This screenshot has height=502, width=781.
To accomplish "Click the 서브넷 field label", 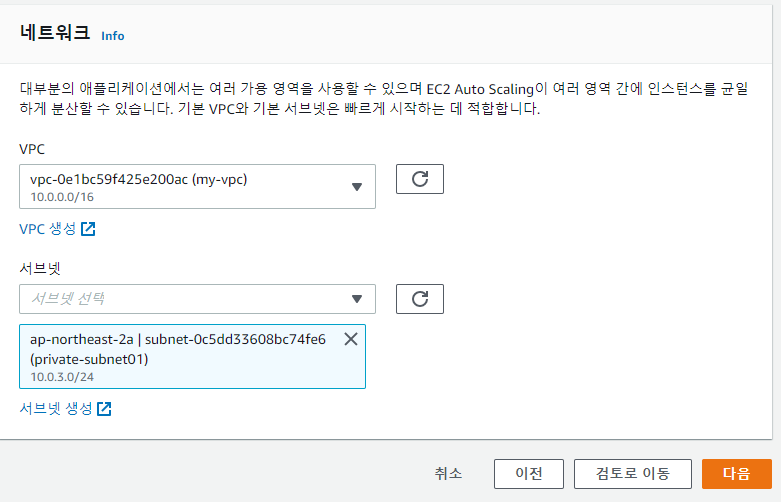I will click(x=40, y=268).
